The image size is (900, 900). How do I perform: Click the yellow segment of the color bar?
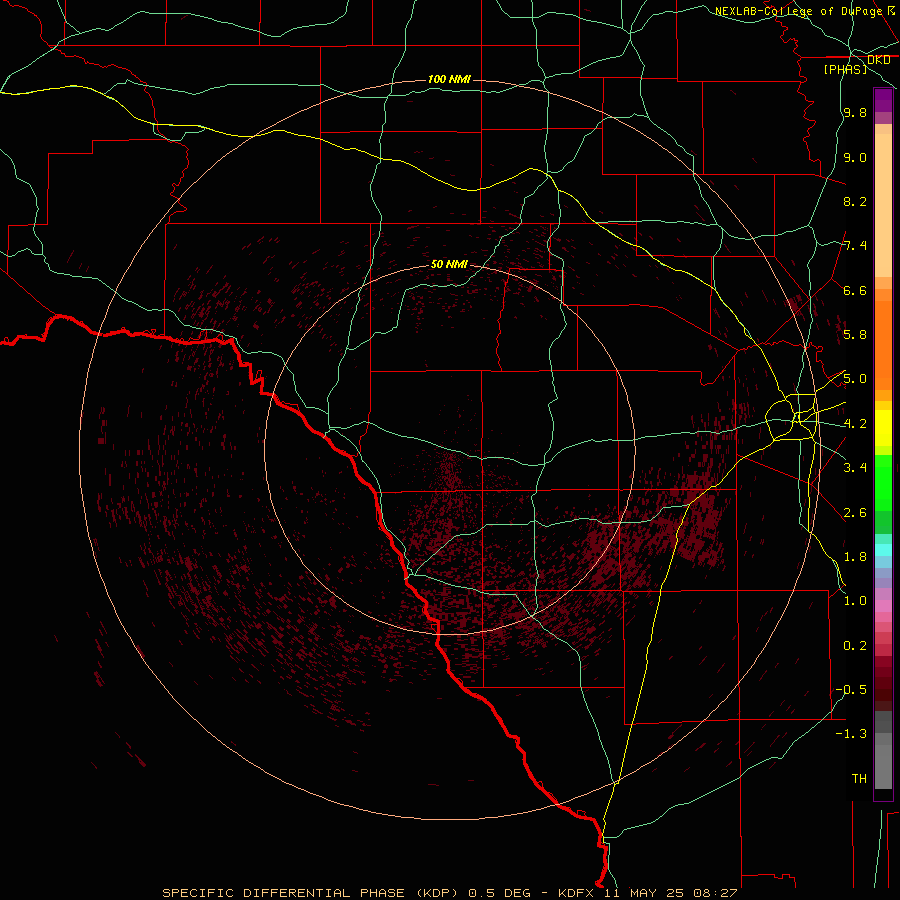tap(883, 428)
